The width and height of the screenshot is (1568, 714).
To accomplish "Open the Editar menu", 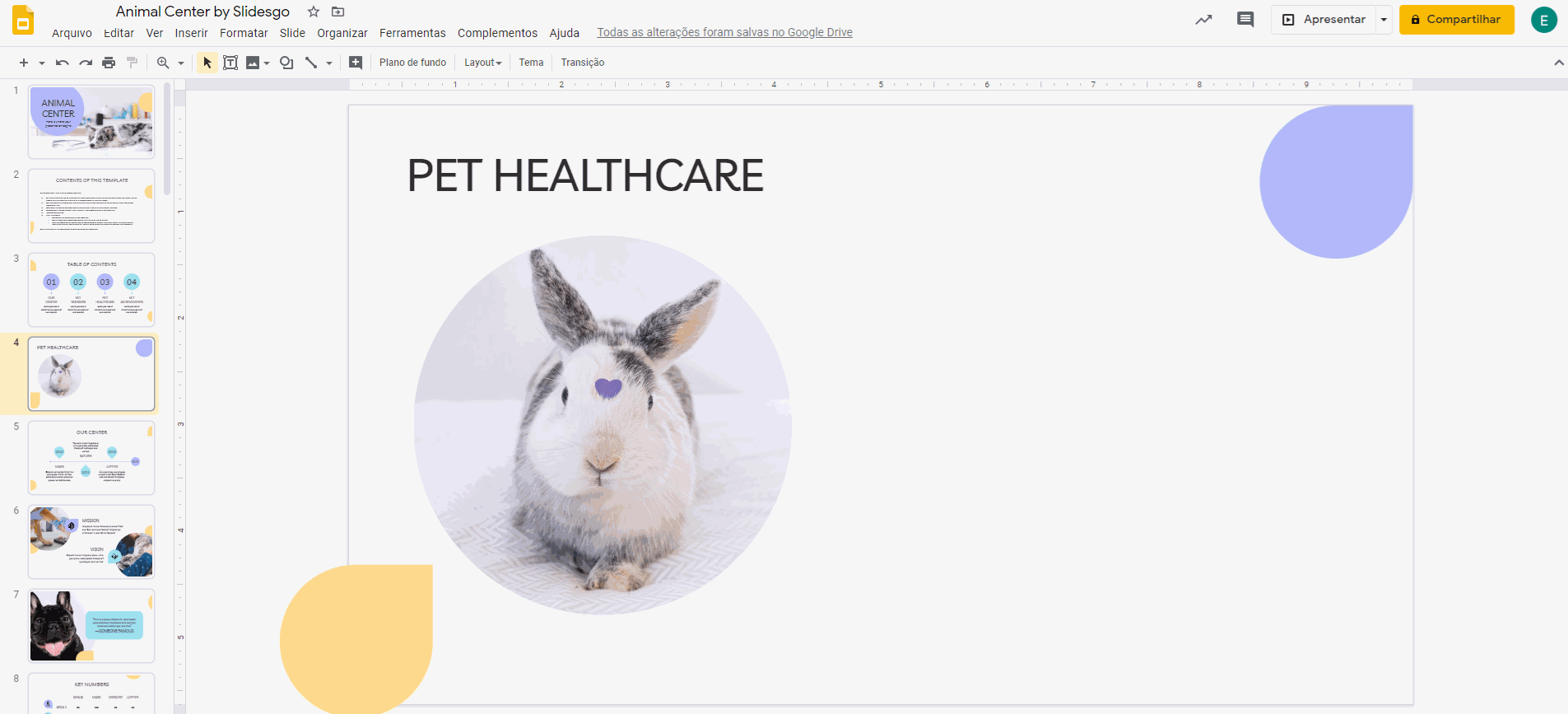I will pos(119,33).
